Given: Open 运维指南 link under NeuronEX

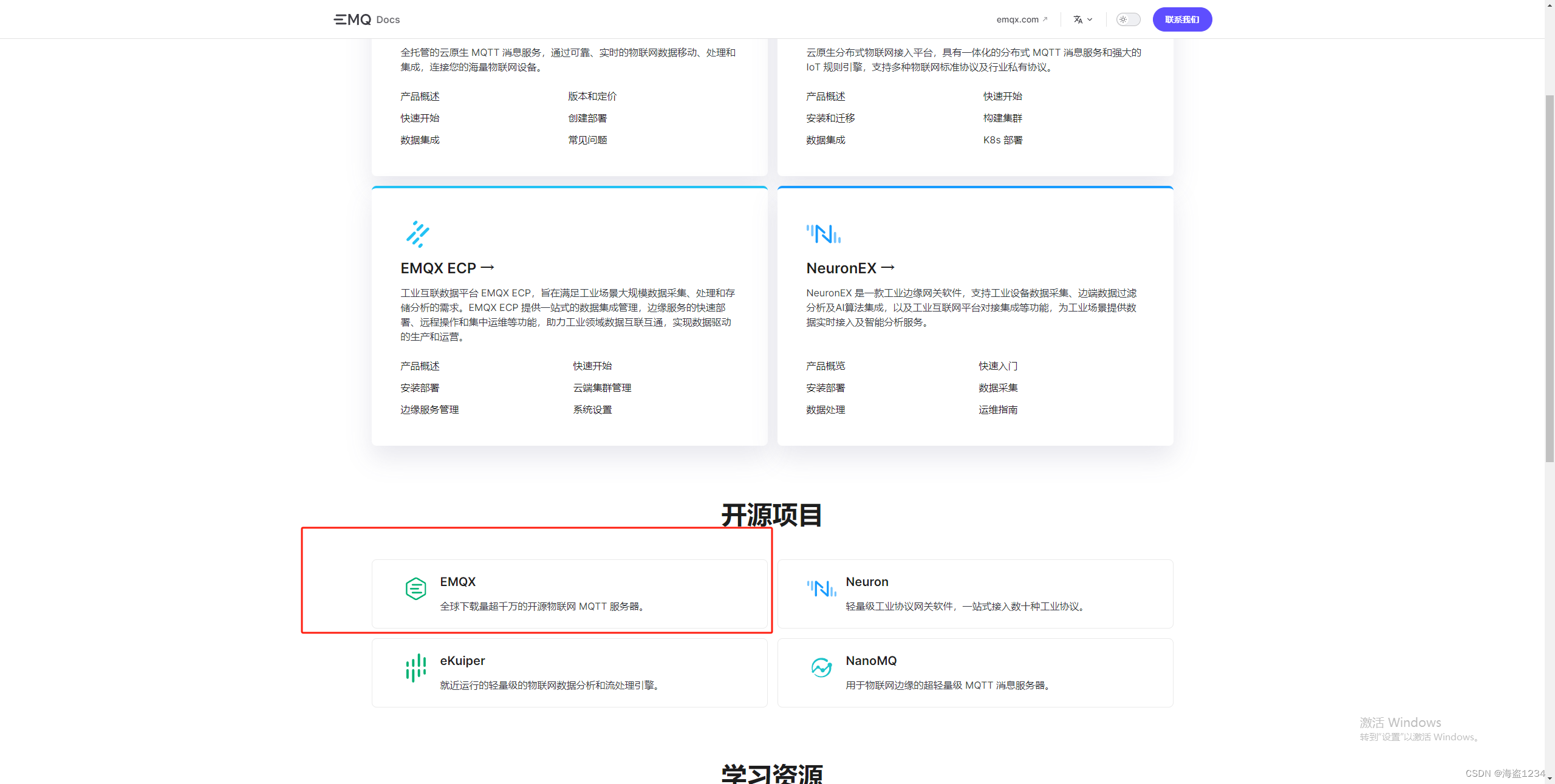Looking at the screenshot, I should tap(998, 410).
